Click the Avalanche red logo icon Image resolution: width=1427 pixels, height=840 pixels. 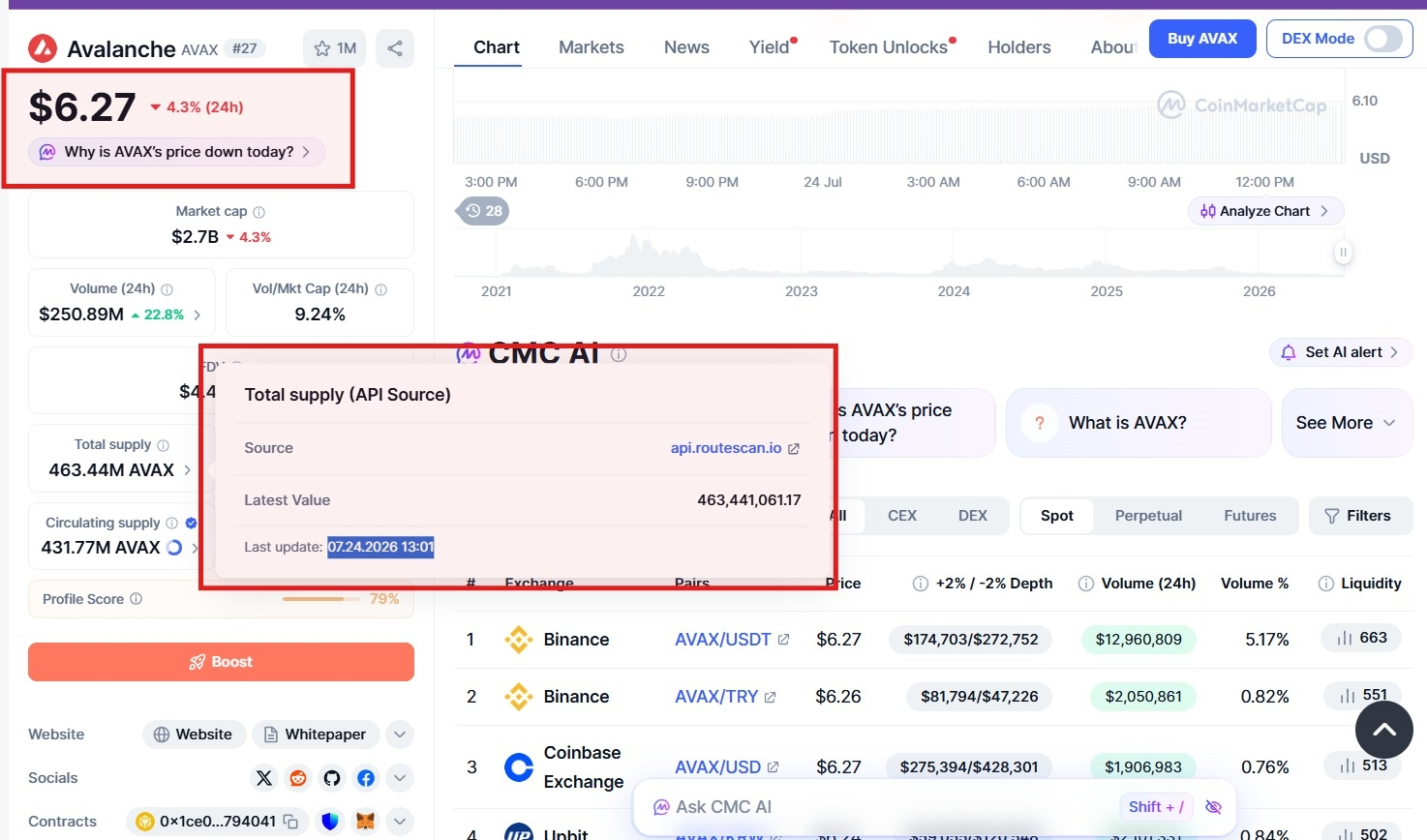43,48
